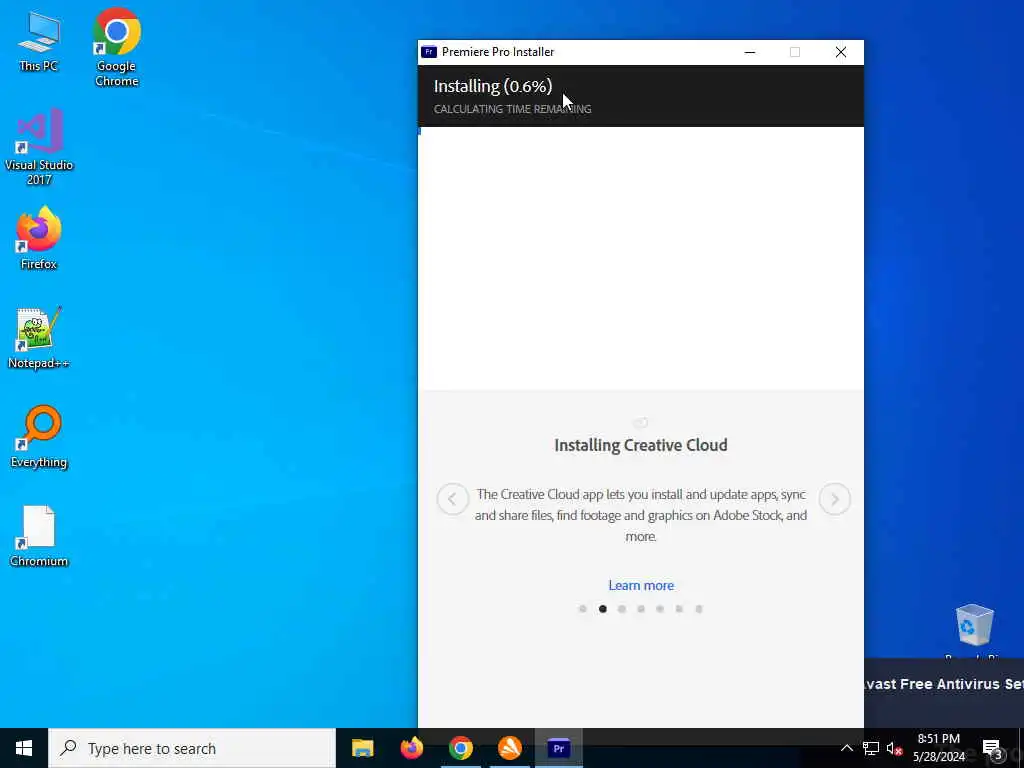Open the notification center icon

993,748
